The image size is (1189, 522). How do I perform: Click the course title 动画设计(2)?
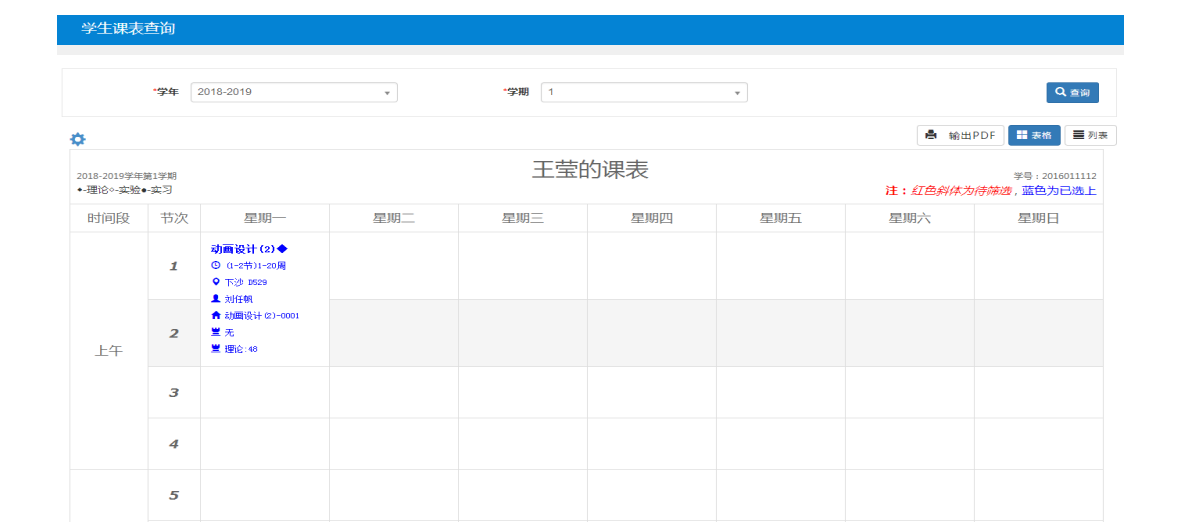click(x=249, y=249)
